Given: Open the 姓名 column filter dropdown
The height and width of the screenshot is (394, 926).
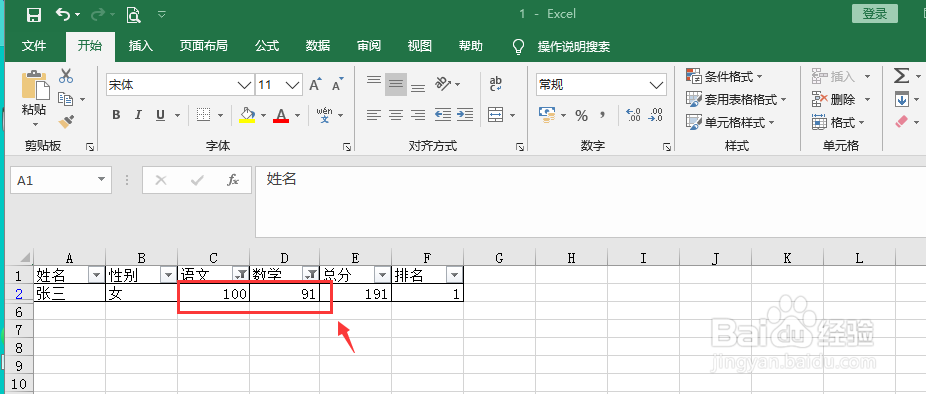Looking at the screenshot, I should coord(97,275).
